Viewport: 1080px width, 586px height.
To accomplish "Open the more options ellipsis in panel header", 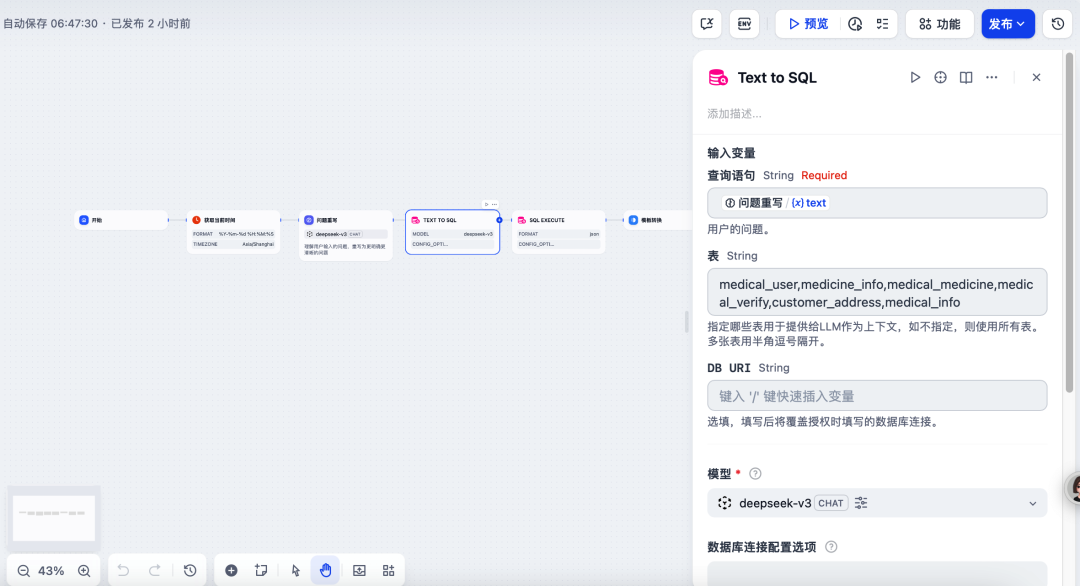I will pyautogui.click(x=991, y=77).
